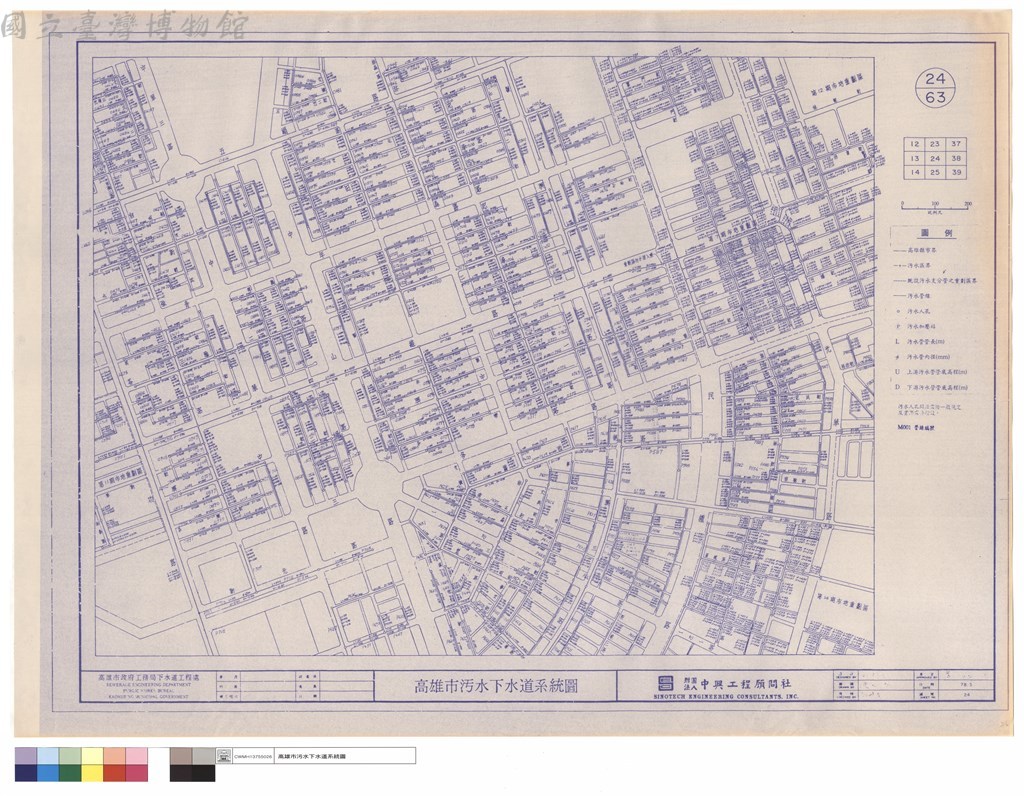Click index grid cell 23
This screenshot has height=796, width=1024.
(x=935, y=144)
